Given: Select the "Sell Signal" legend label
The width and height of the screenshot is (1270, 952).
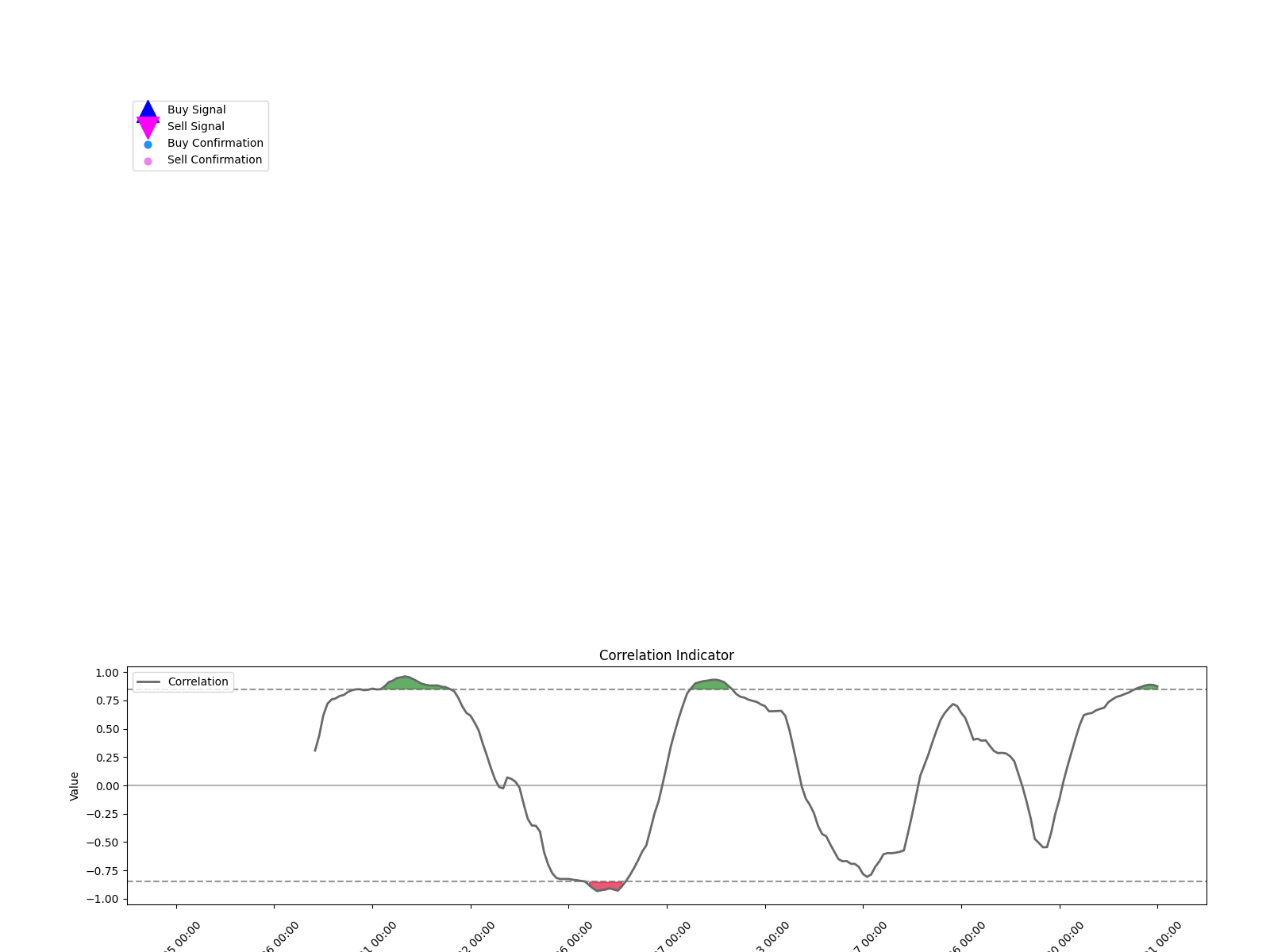Looking at the screenshot, I should pyautogui.click(x=195, y=127).
